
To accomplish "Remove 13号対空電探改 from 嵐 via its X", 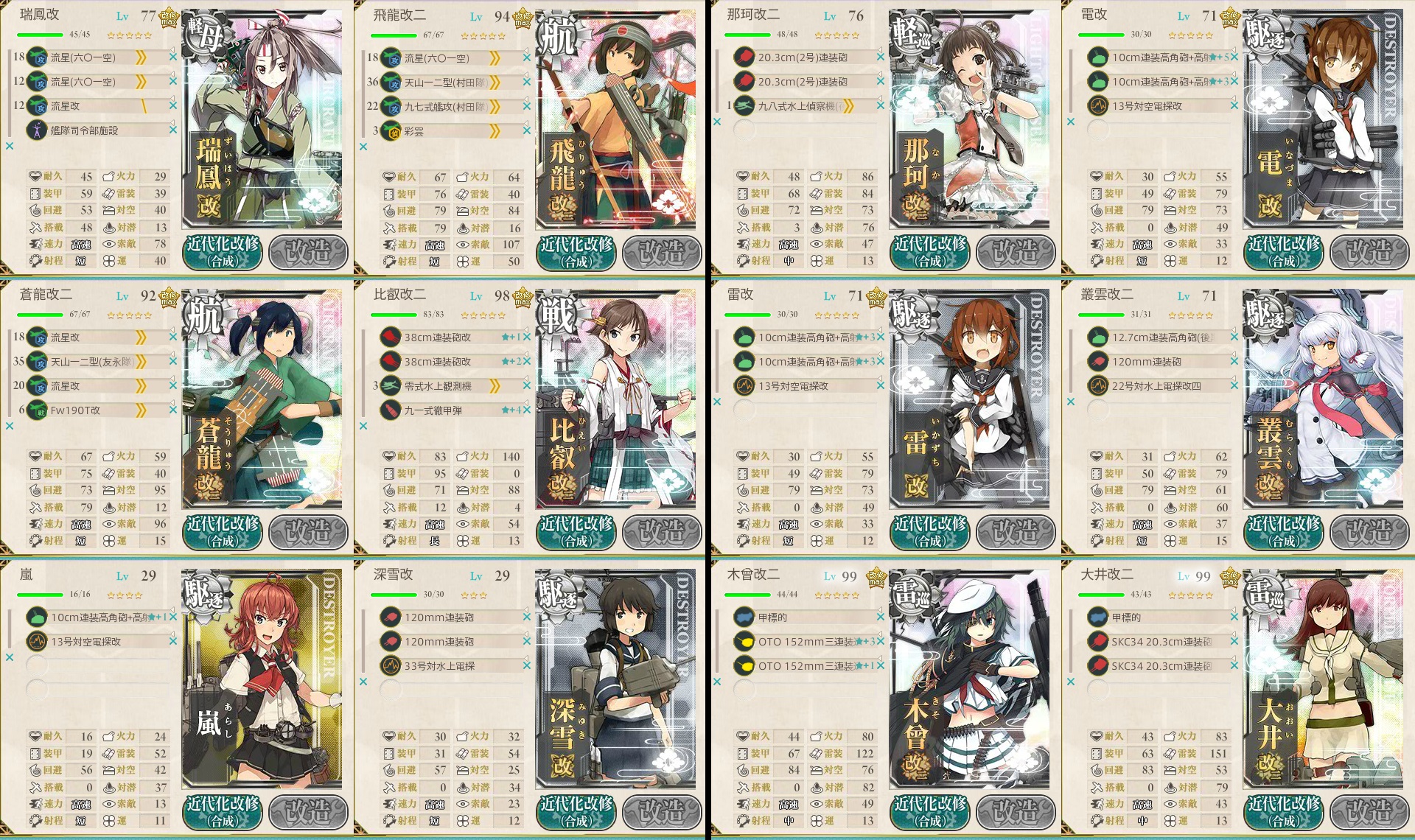I will pos(172,641).
